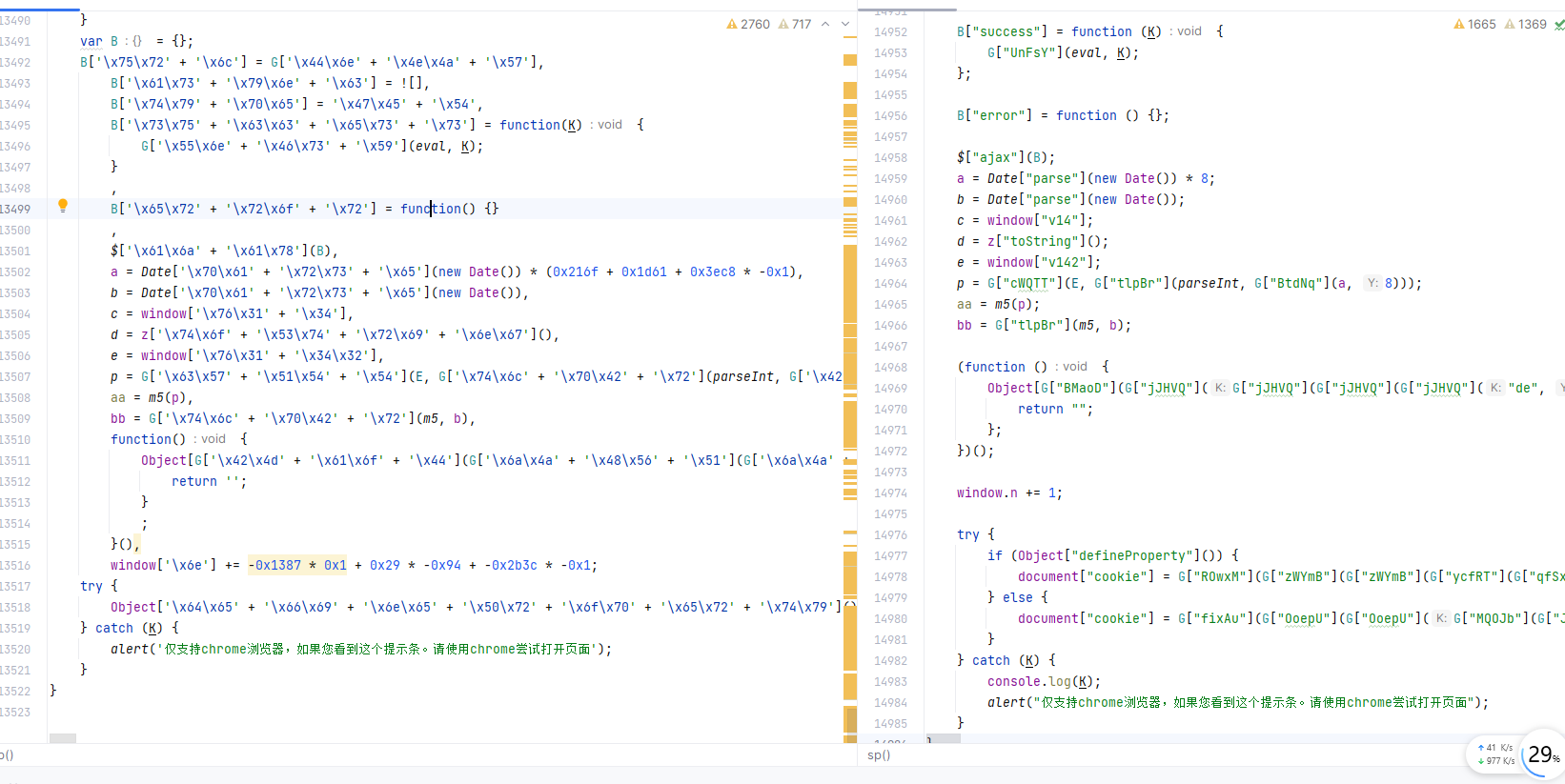Click the right pane horizontal scrollbar thumb
Viewport: 1565px width, 784px height.
click(944, 738)
